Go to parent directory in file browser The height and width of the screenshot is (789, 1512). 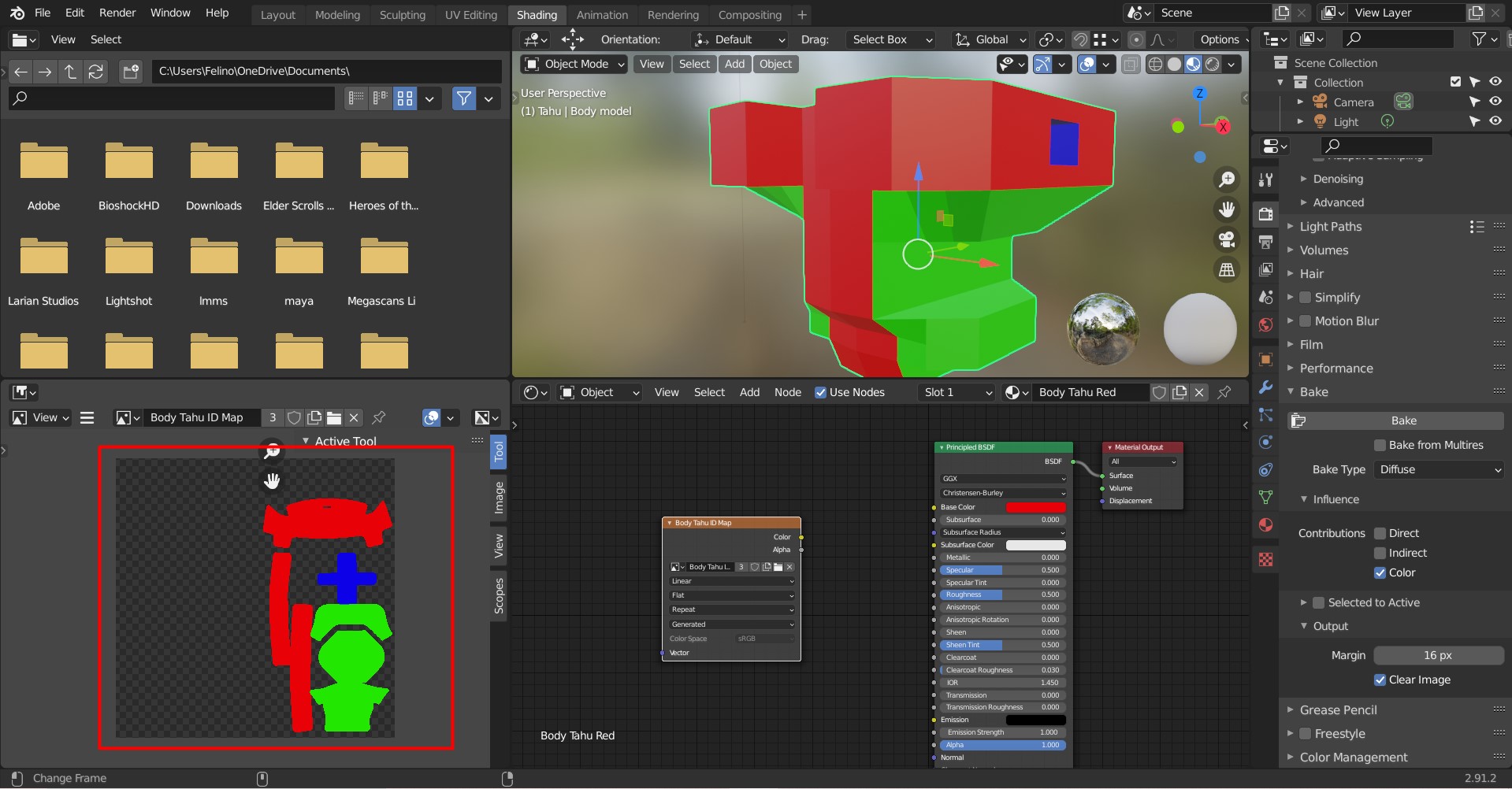click(x=71, y=72)
